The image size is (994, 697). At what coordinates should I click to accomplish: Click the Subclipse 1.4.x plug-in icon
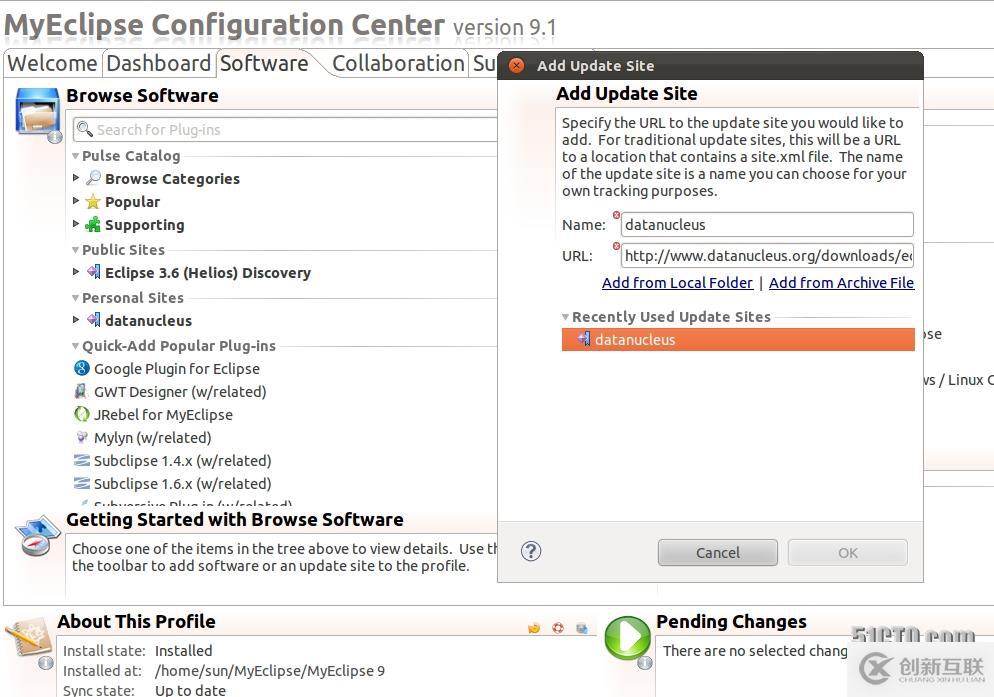82,460
